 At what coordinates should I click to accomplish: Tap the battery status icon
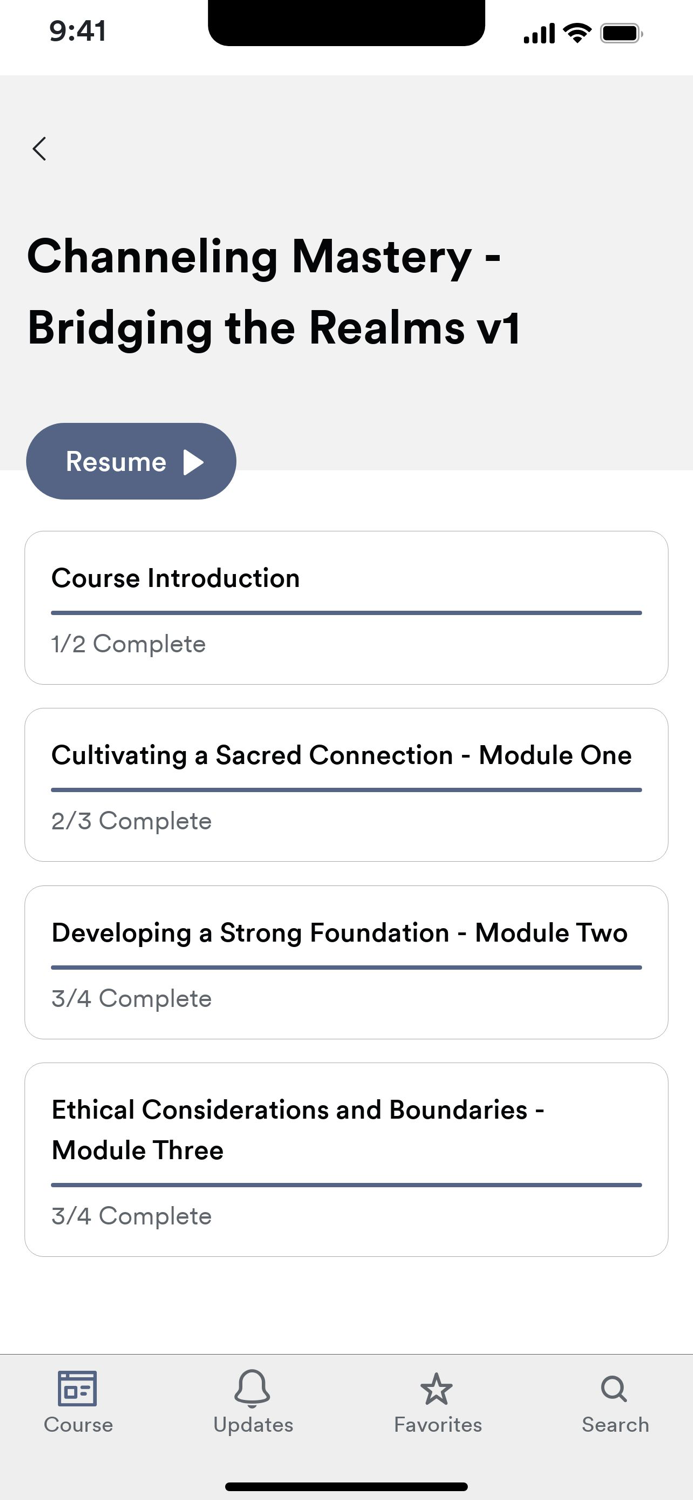(621, 33)
